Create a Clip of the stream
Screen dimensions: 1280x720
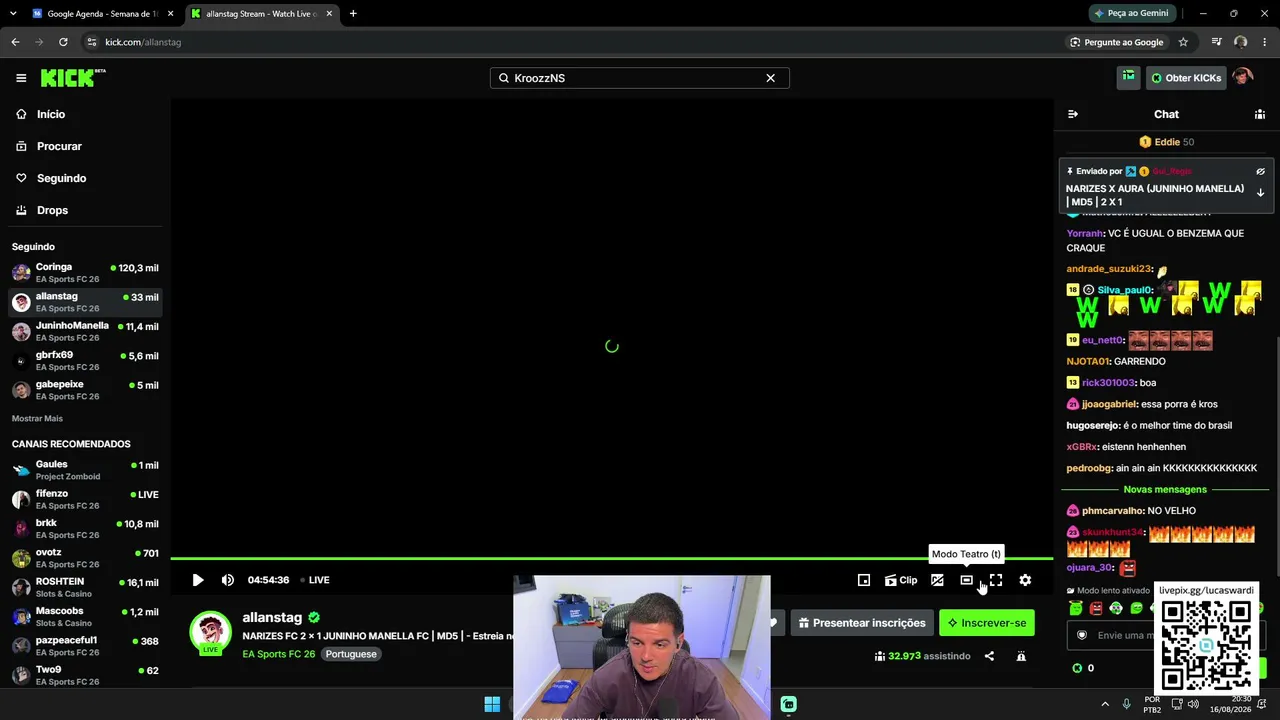tap(901, 580)
